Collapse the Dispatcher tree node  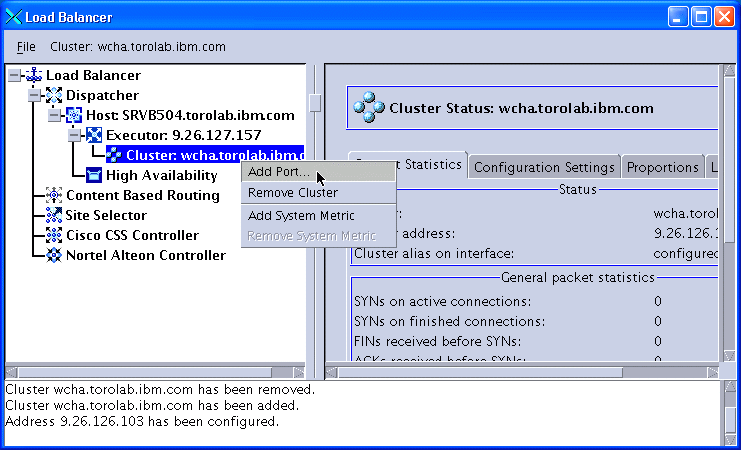pyautogui.click(x=34, y=95)
